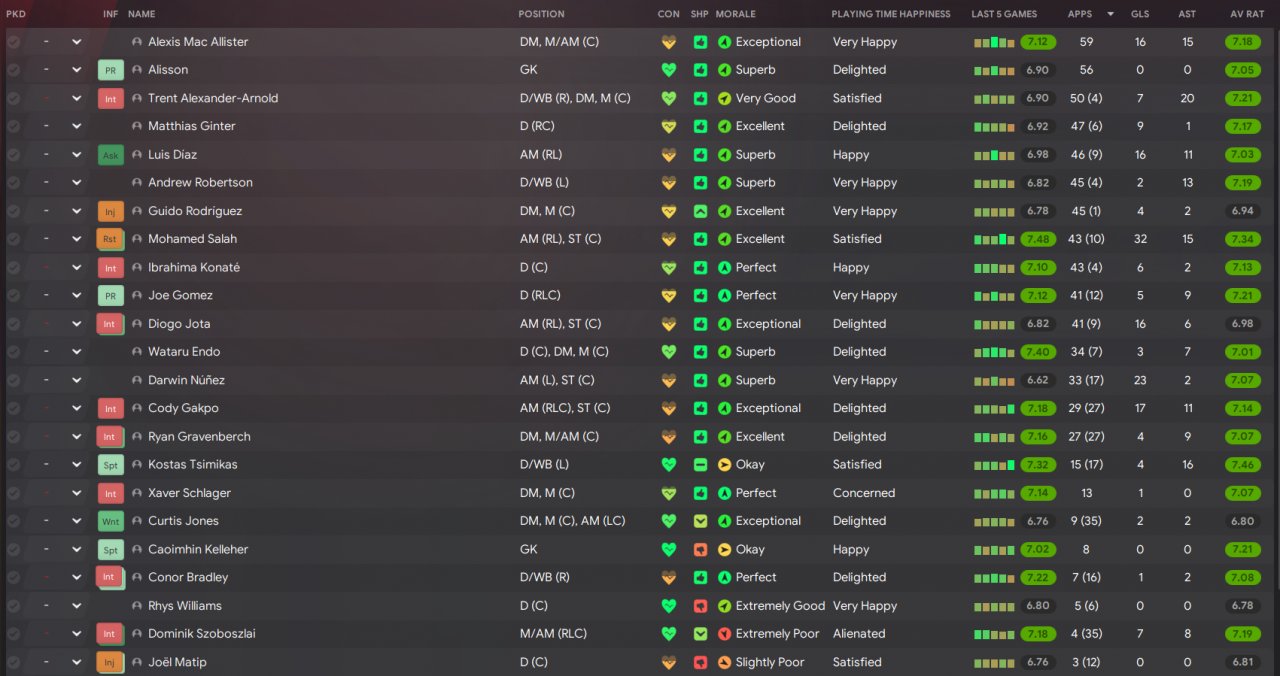
Task: Tick the pick checkbox for Alexis Mac Allister
Action: 13,42
